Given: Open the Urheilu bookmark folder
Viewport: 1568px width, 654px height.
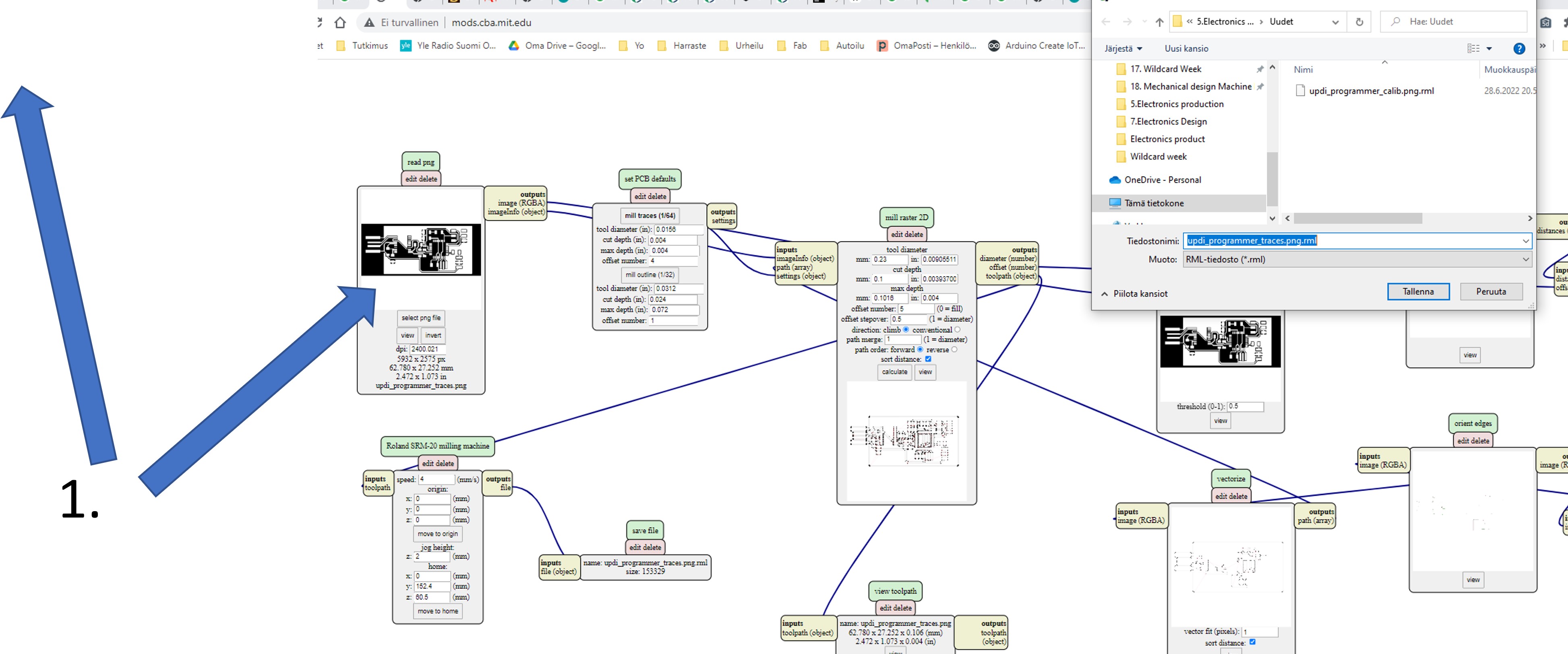Looking at the screenshot, I should pyautogui.click(x=741, y=45).
